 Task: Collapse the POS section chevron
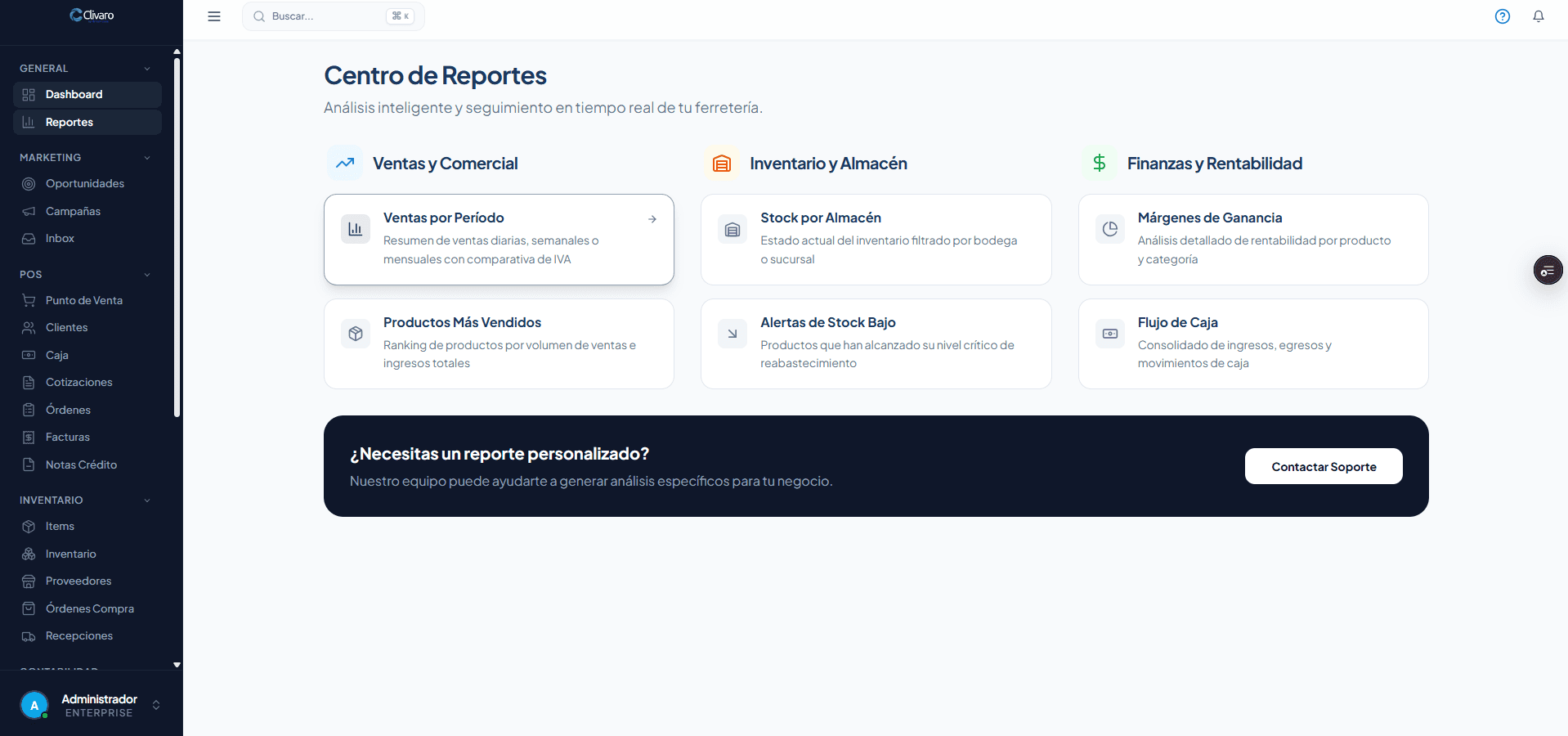147,274
